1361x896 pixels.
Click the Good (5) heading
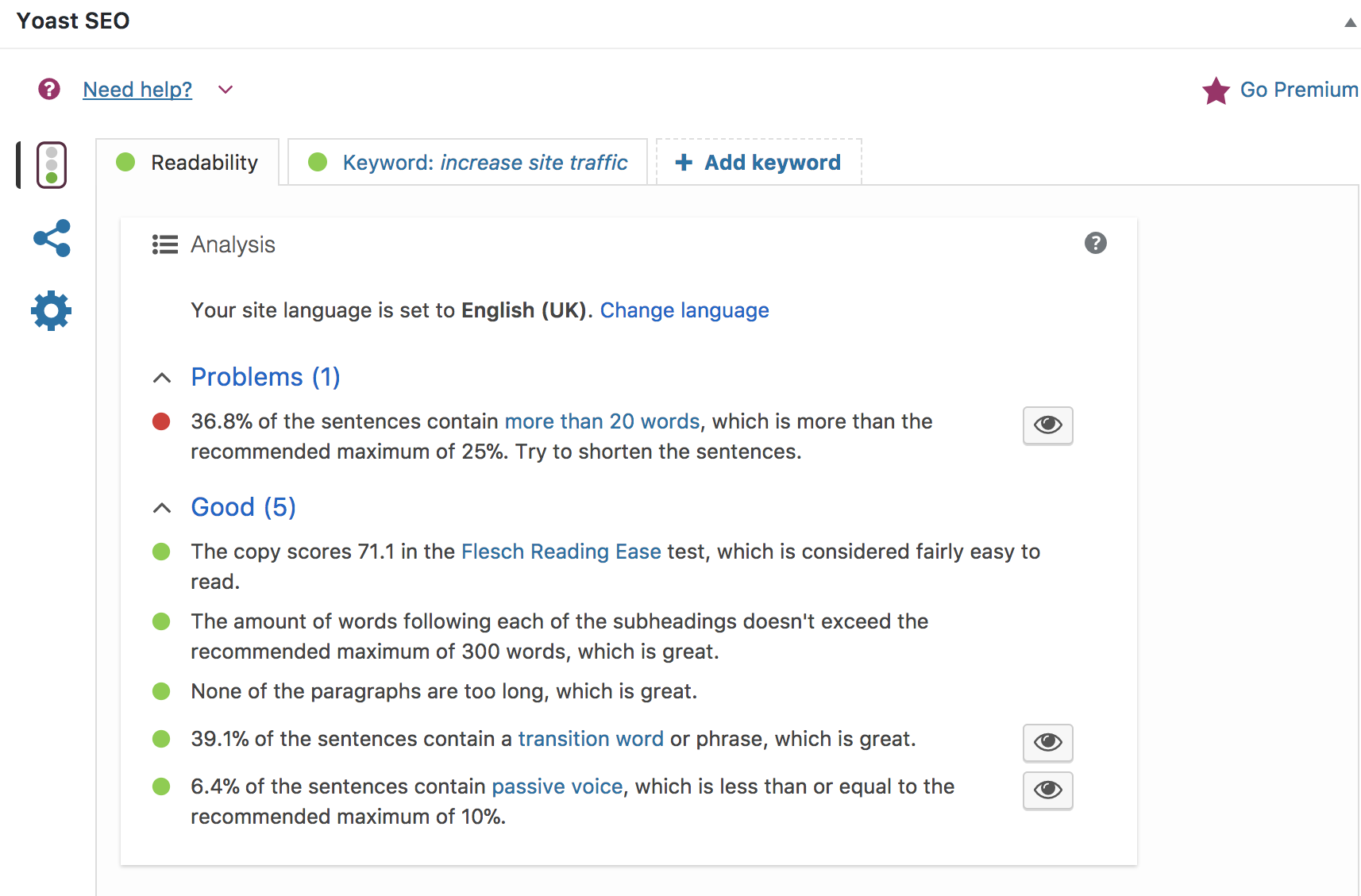[x=244, y=507]
